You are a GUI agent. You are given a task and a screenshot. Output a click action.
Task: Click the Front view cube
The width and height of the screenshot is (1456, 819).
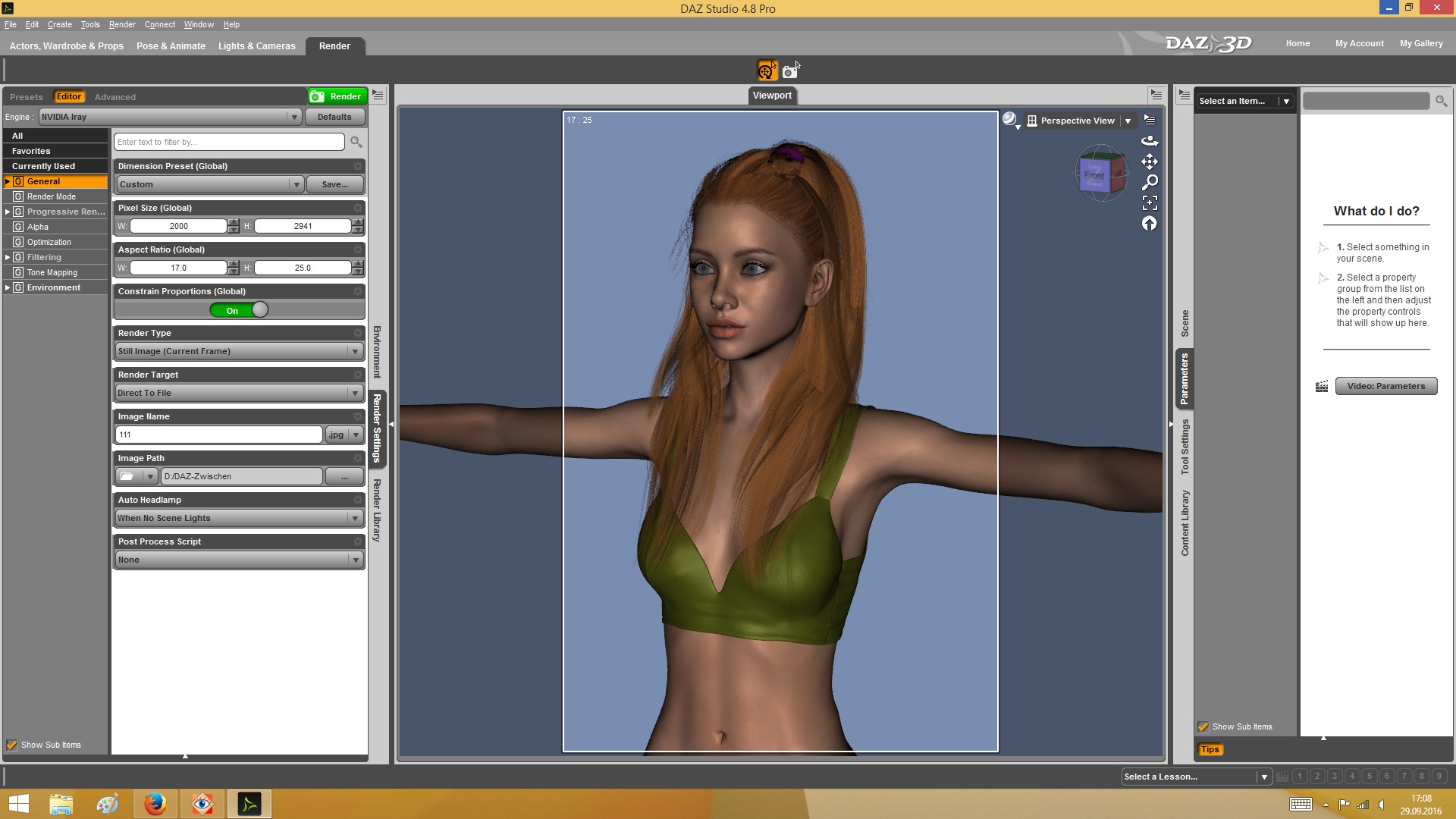coord(1094,175)
